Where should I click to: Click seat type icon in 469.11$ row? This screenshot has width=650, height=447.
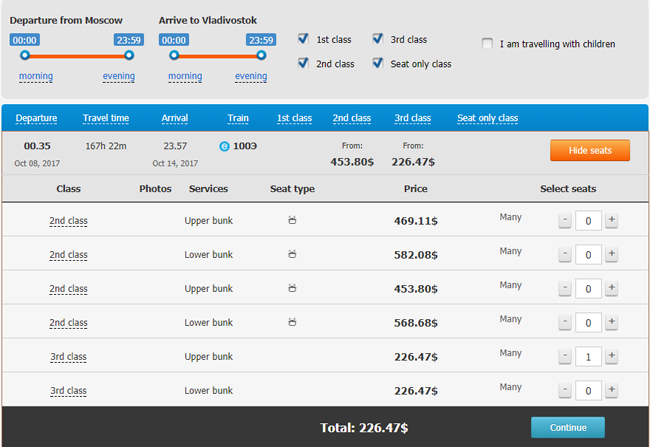point(292,221)
